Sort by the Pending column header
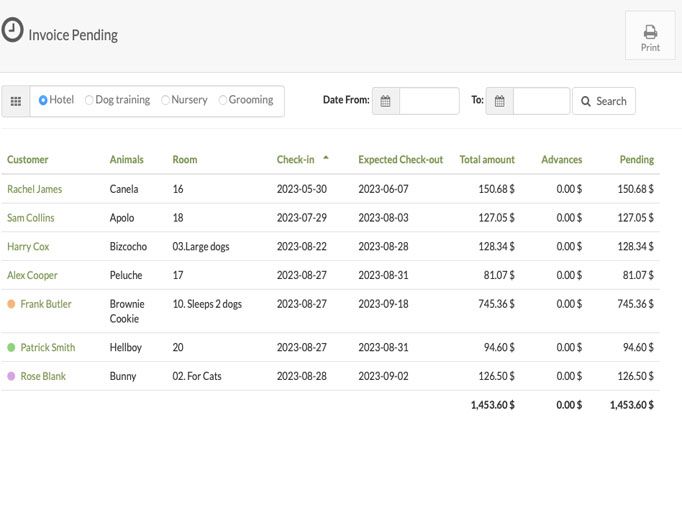This screenshot has height=518, width=682. point(637,160)
